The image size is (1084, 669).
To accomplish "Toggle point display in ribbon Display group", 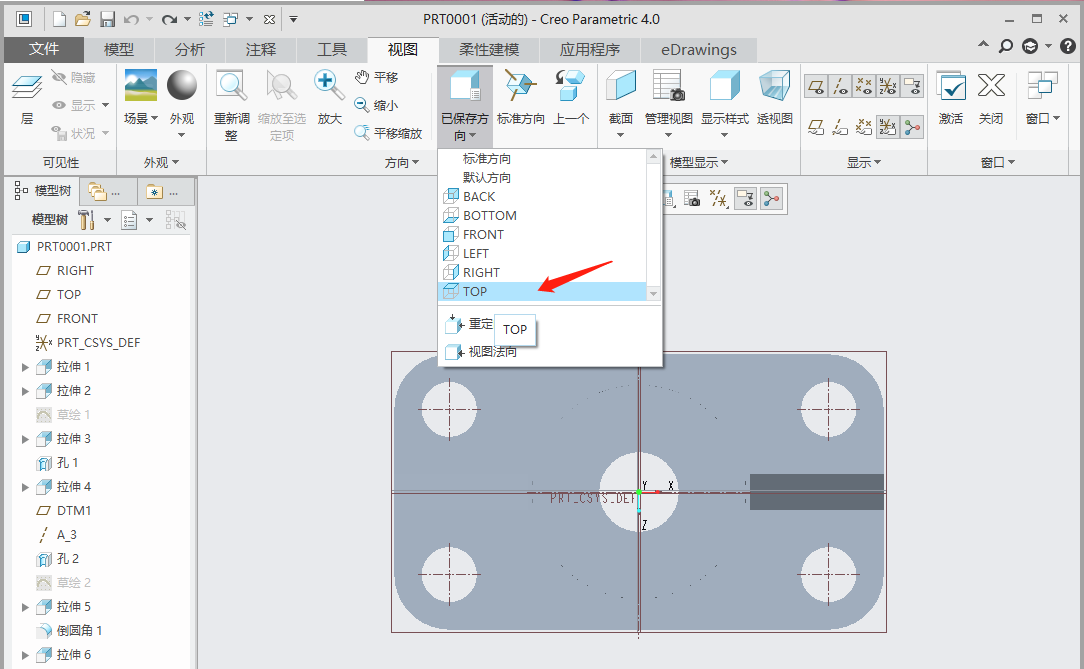I will click(x=864, y=86).
